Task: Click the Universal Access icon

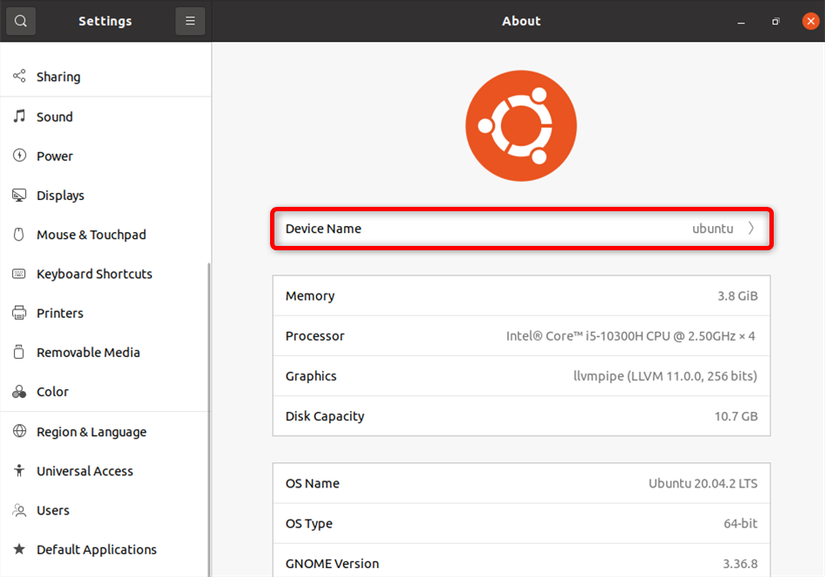Action: 19,471
